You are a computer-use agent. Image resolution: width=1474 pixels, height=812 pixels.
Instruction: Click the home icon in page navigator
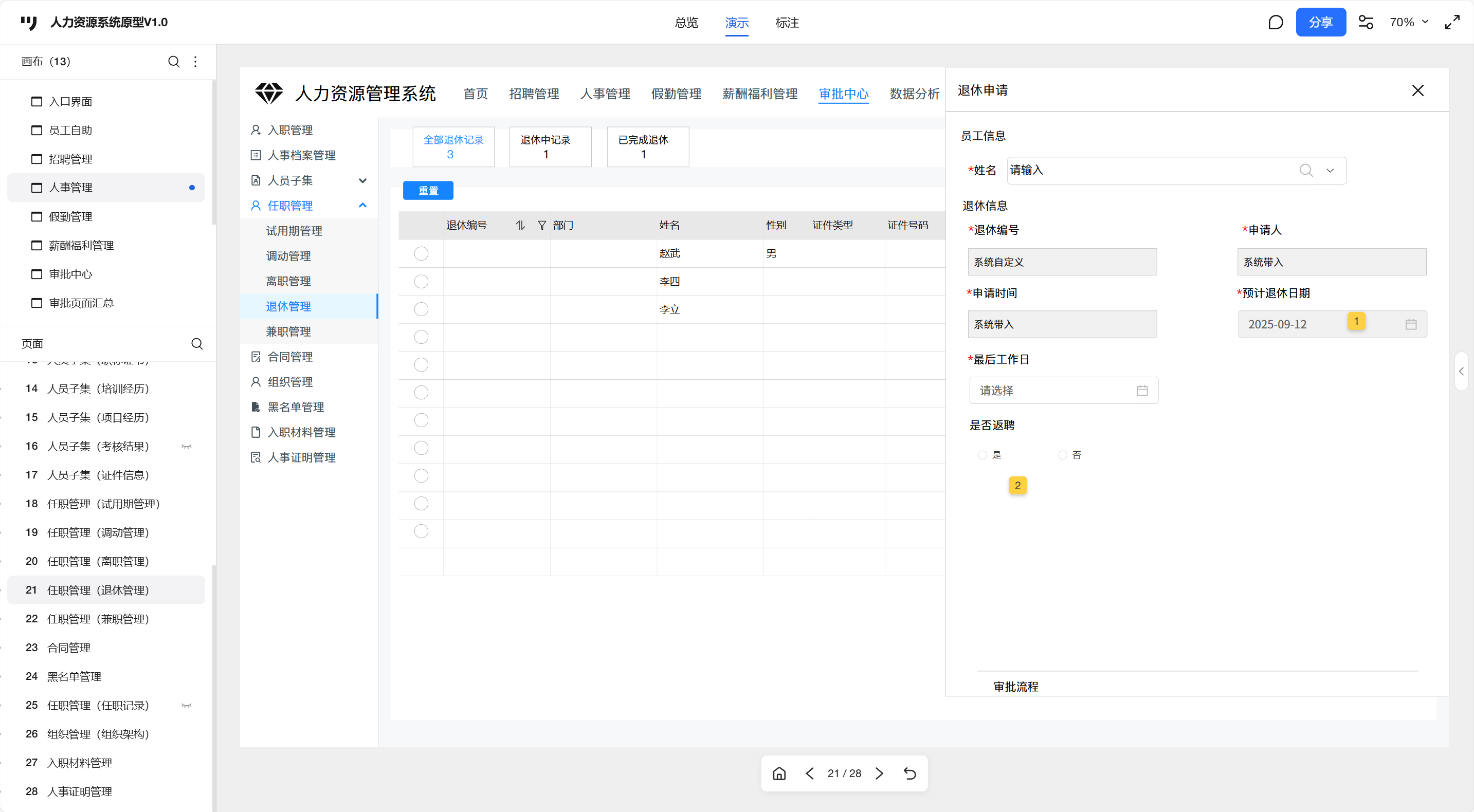pyautogui.click(x=779, y=773)
